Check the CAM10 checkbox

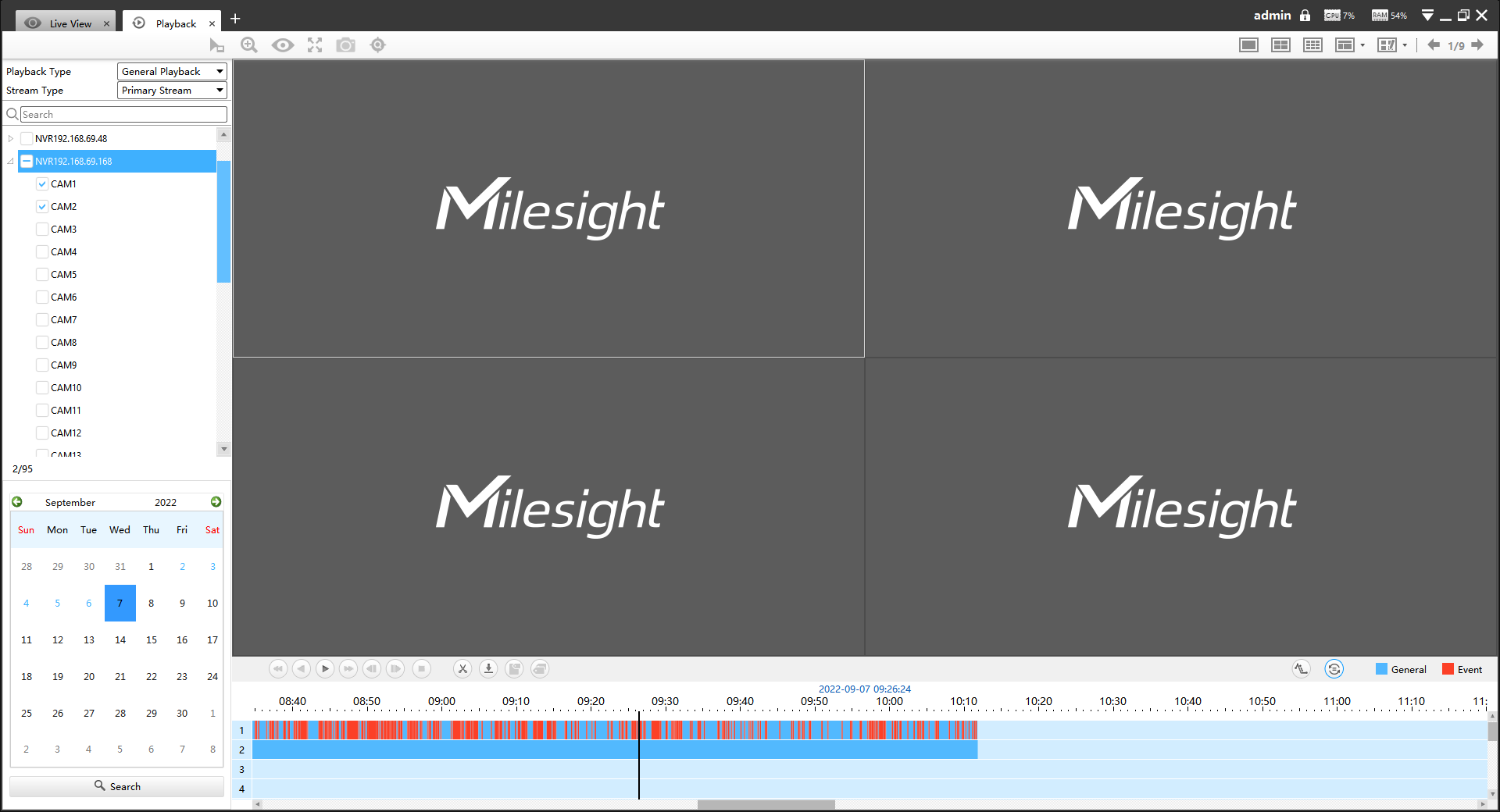(x=42, y=388)
